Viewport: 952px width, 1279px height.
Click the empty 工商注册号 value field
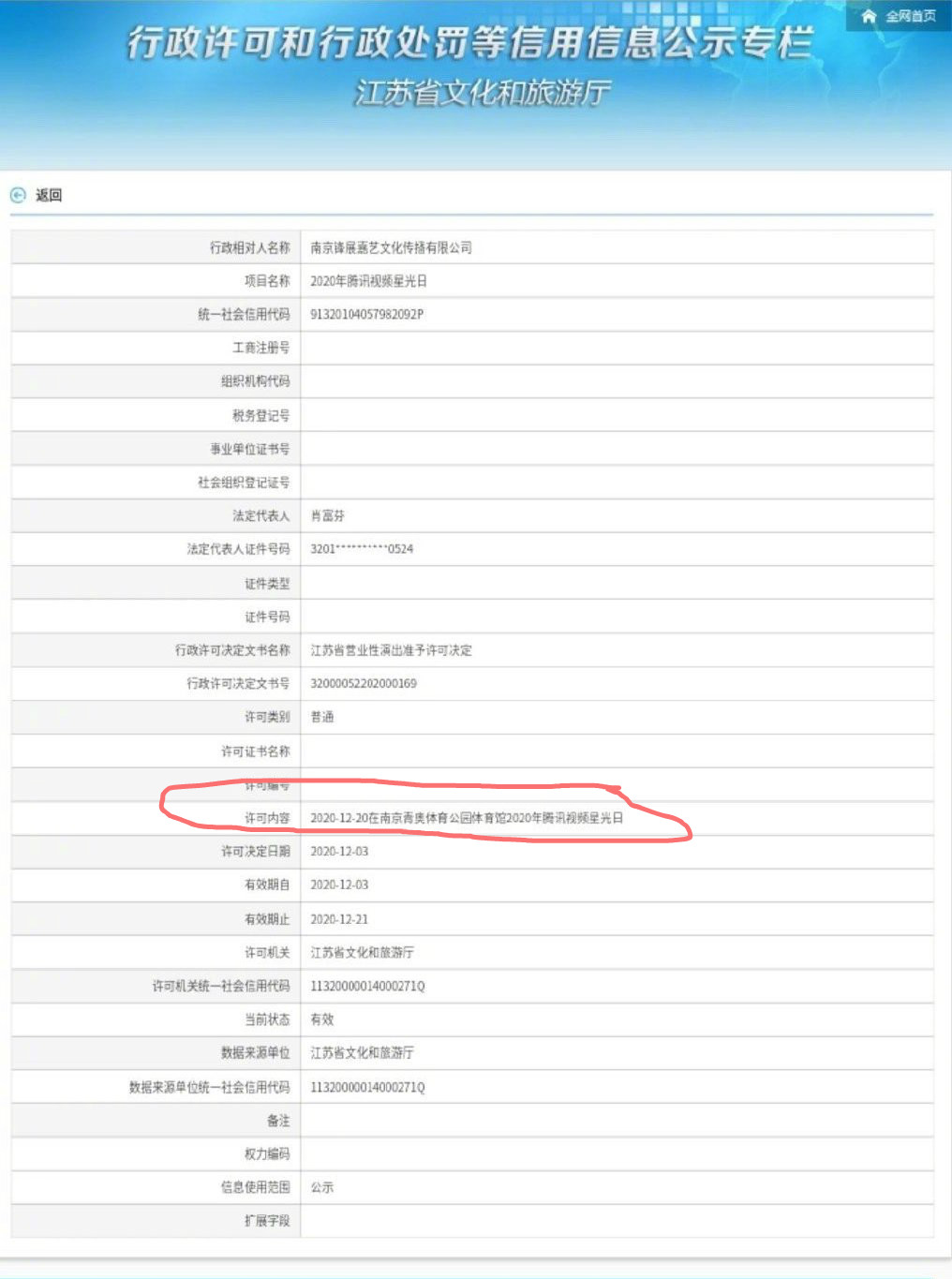pos(616,348)
